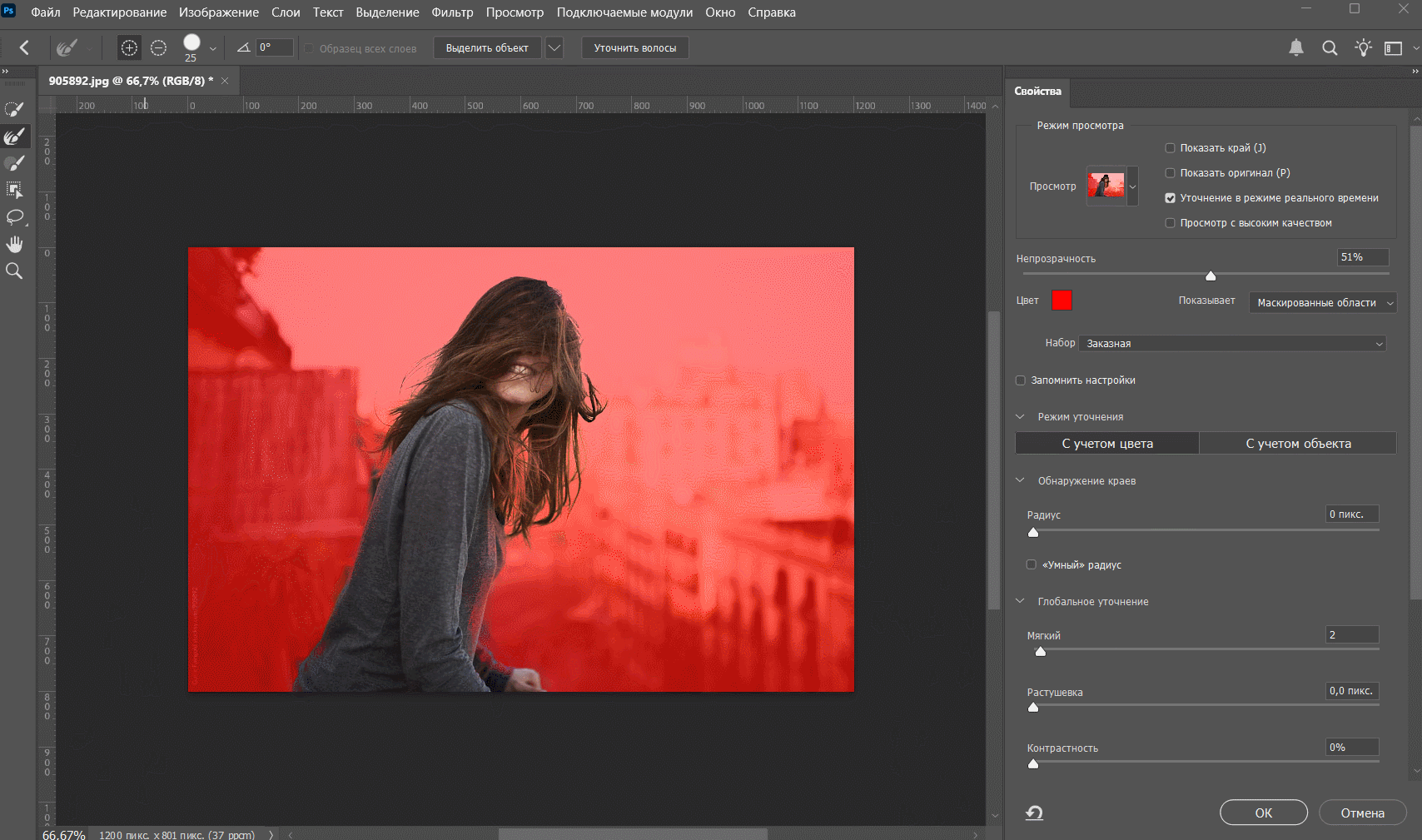Collapse the Глобальное уточнение section
The width and height of the screenshot is (1422, 840).
pyautogui.click(x=1020, y=601)
